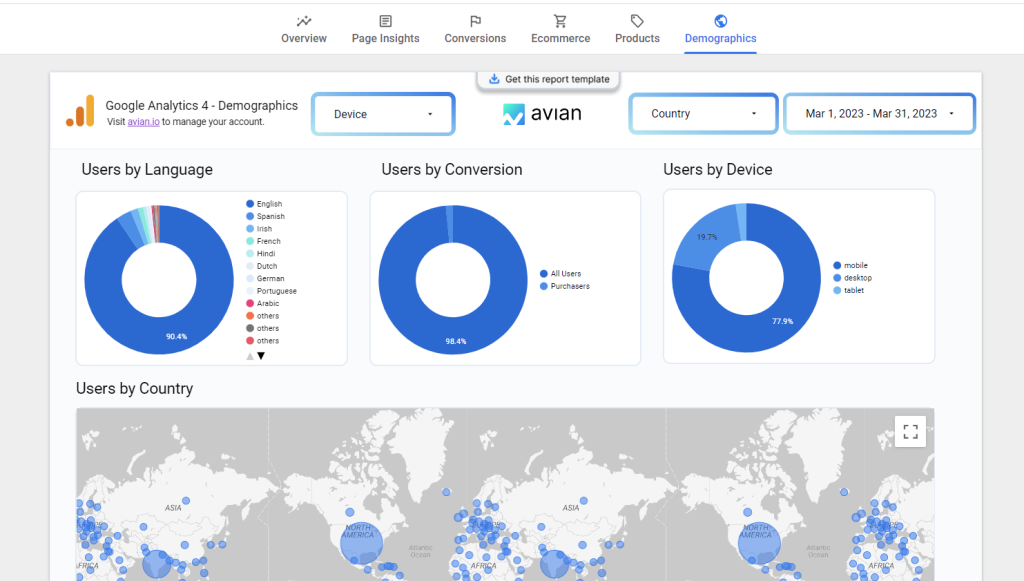Viewport: 1024px width, 581px height.
Task: Click the Ecommerce shopping cart icon
Action: pos(560,20)
